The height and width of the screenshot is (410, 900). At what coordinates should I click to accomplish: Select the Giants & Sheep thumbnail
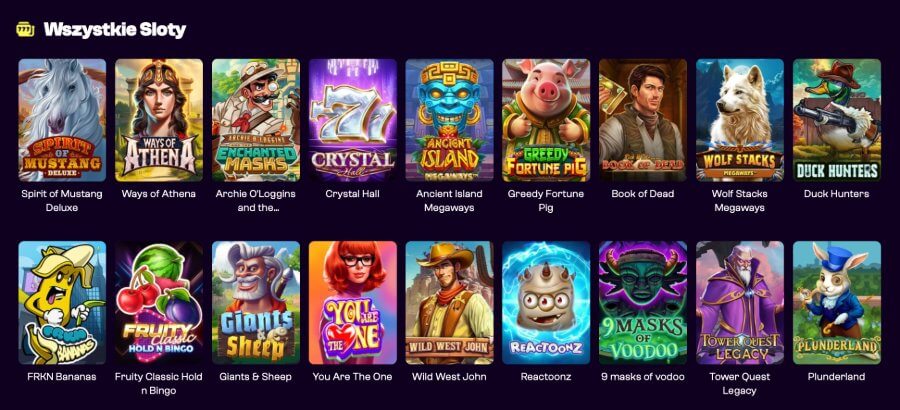(x=256, y=303)
